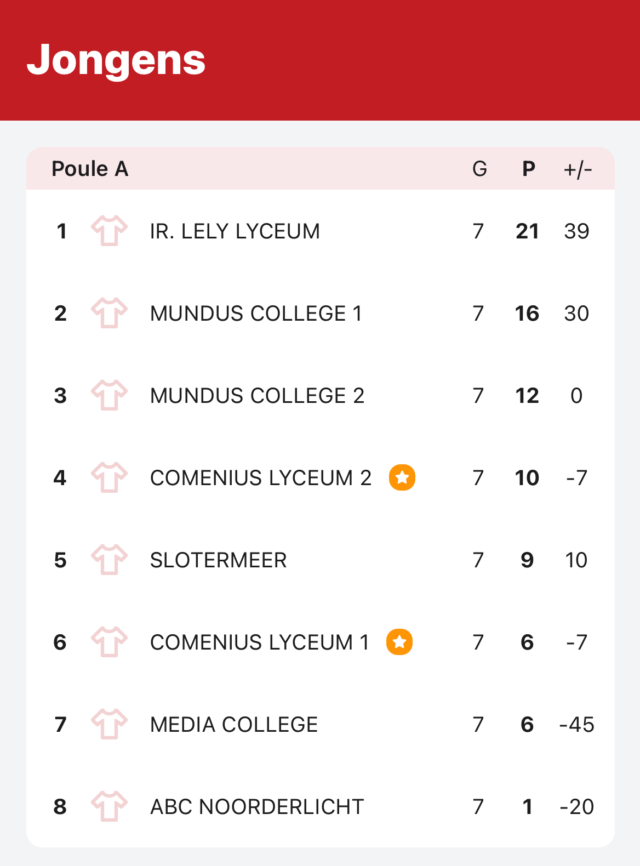The image size is (640, 866).
Task: Open the IR. LELY LYCEUM team row
Action: (320, 231)
